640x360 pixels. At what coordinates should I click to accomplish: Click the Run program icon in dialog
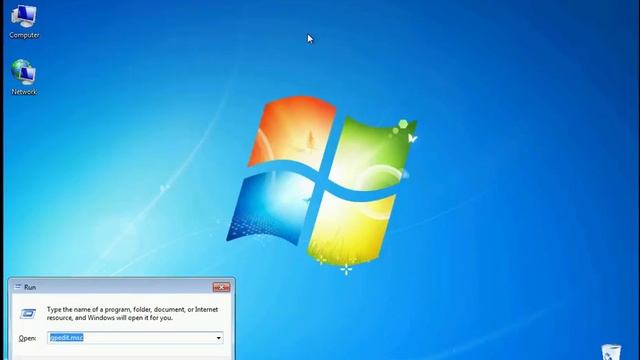[x=28, y=313]
